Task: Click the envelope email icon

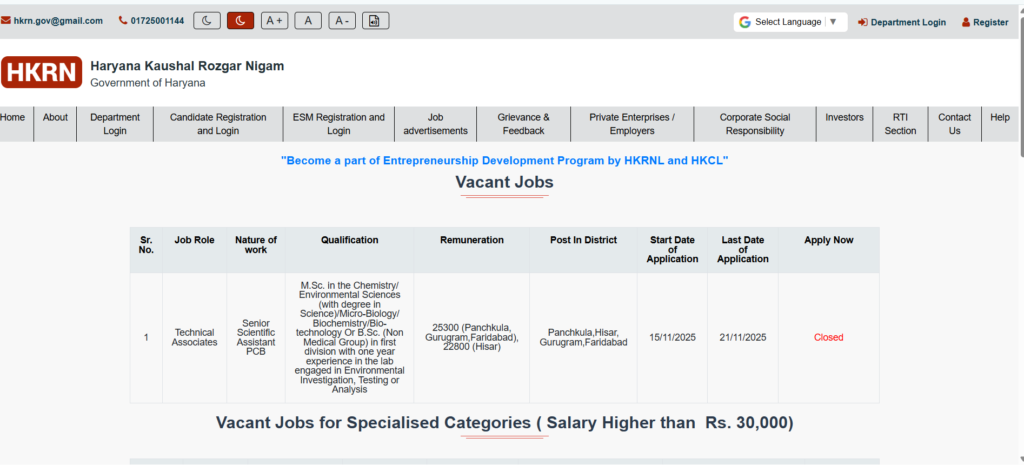Action: [6, 21]
